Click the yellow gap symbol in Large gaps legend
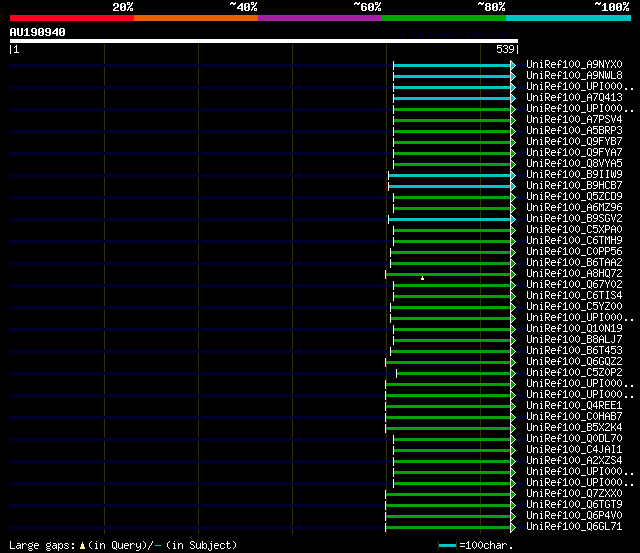Image resolution: width=640 pixels, height=553 pixels. (x=82, y=545)
